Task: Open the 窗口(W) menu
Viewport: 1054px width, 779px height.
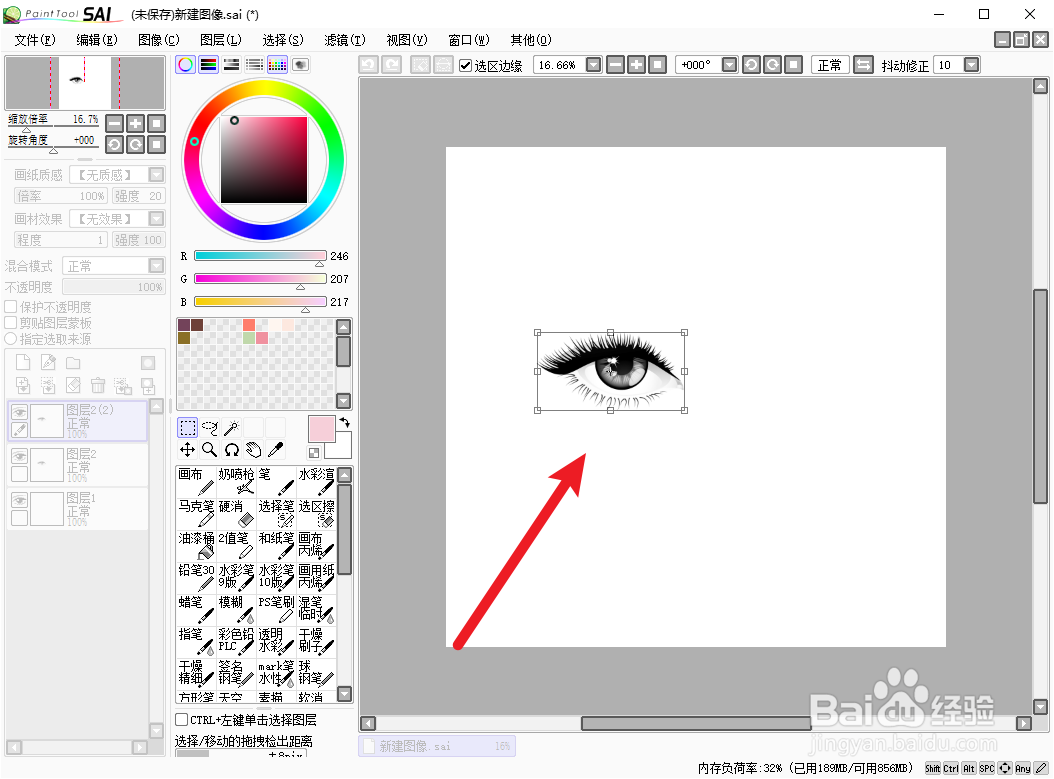Action: click(469, 40)
